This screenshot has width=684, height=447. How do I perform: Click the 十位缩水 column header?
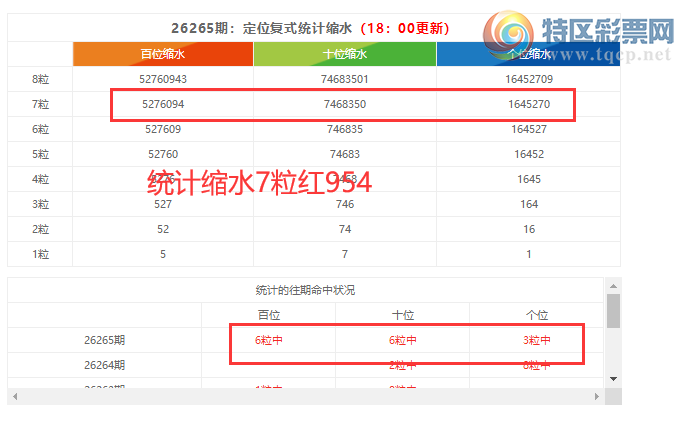(345, 54)
